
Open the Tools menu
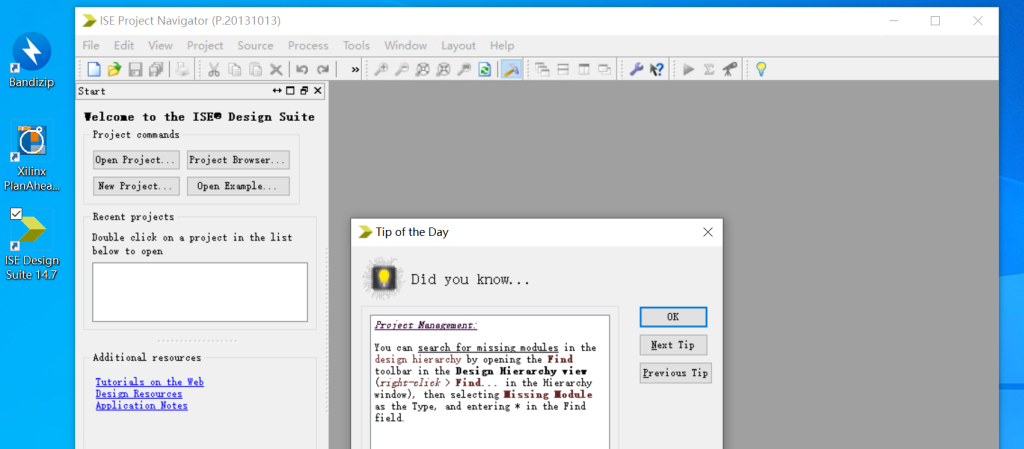356,45
